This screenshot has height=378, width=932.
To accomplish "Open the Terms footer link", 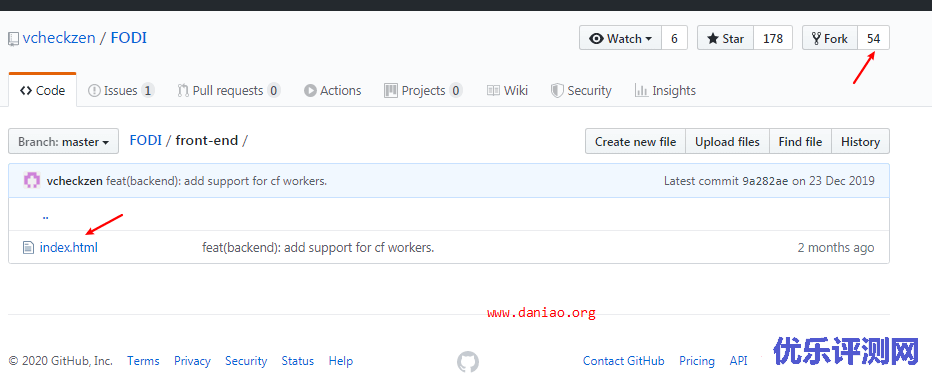I will point(143,361).
